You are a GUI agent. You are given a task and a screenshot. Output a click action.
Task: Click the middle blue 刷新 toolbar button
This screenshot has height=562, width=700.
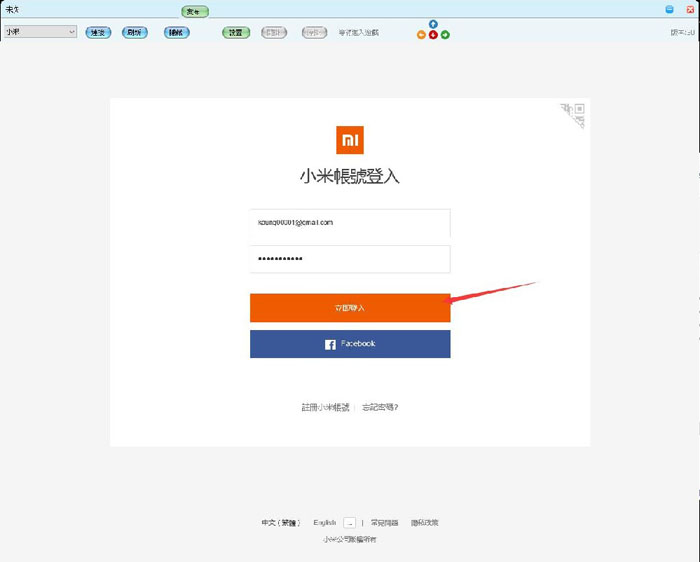click(135, 33)
